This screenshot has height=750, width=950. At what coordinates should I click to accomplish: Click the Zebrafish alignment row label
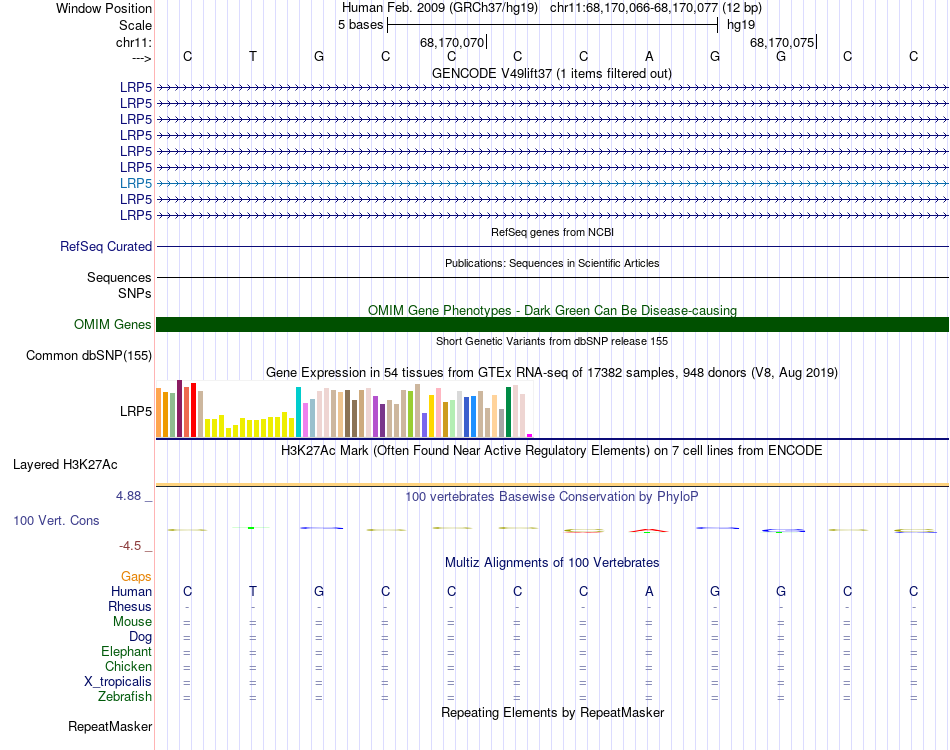(x=125, y=697)
